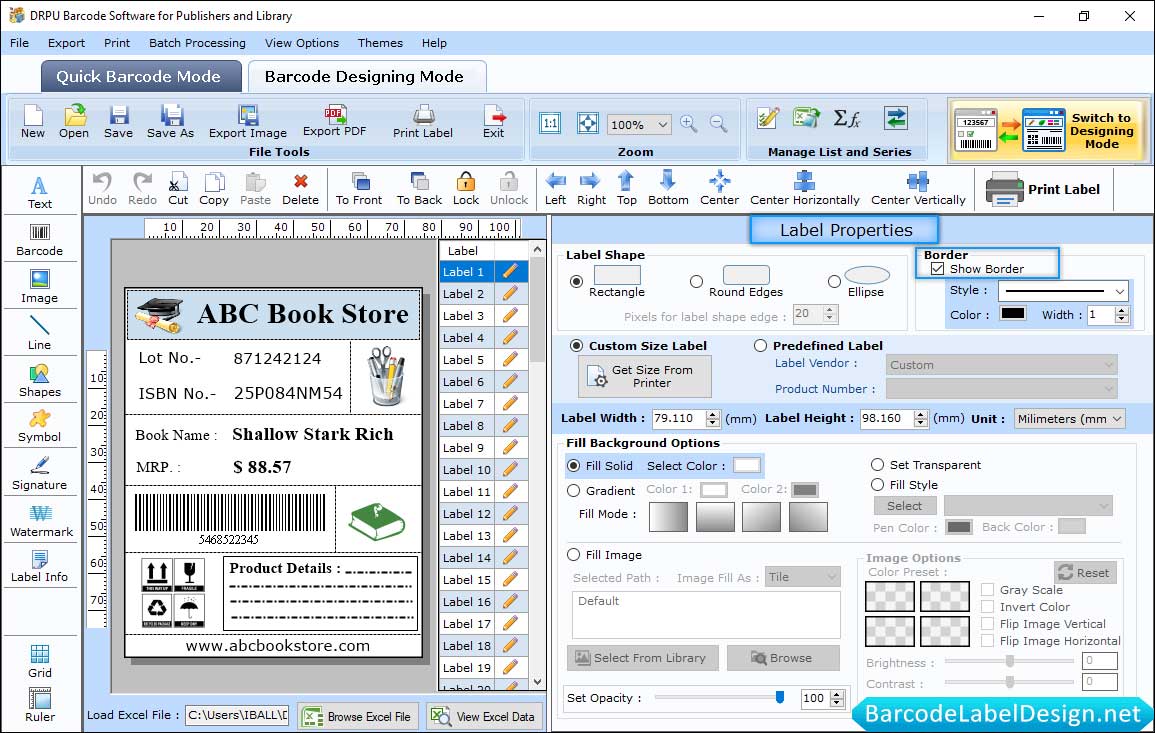Select the Rectangle label shape
This screenshot has height=733, width=1155.
577,281
